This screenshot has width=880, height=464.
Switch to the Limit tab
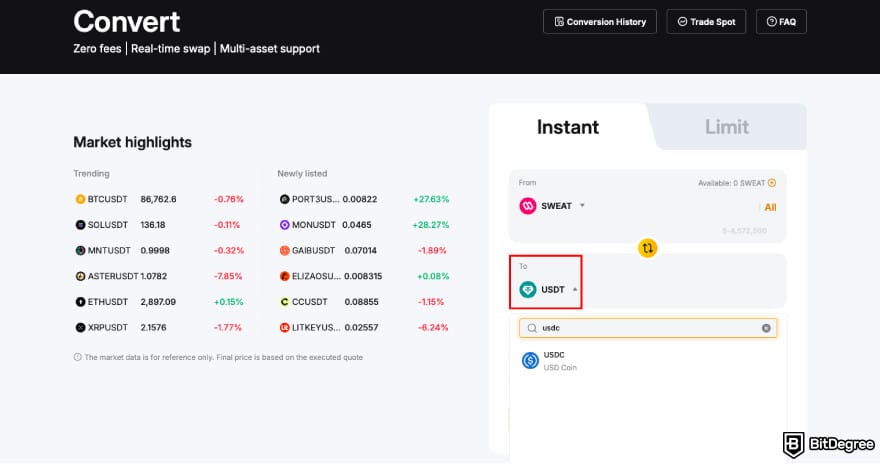click(x=727, y=127)
